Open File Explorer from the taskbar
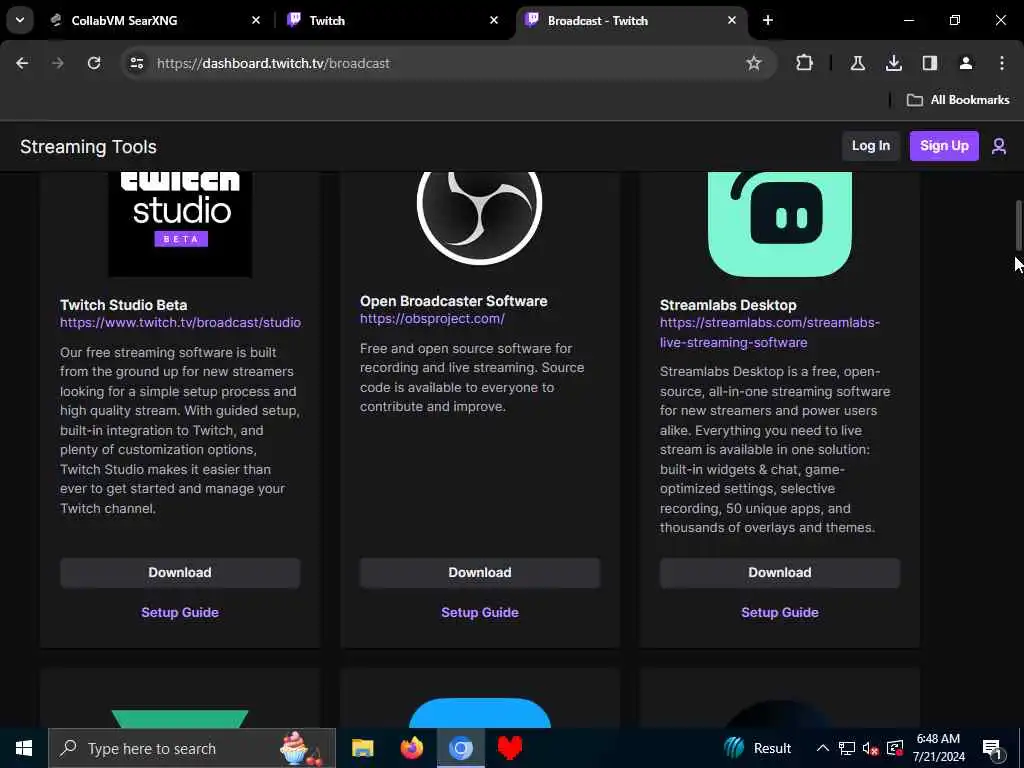This screenshot has width=1024, height=768. tap(362, 748)
